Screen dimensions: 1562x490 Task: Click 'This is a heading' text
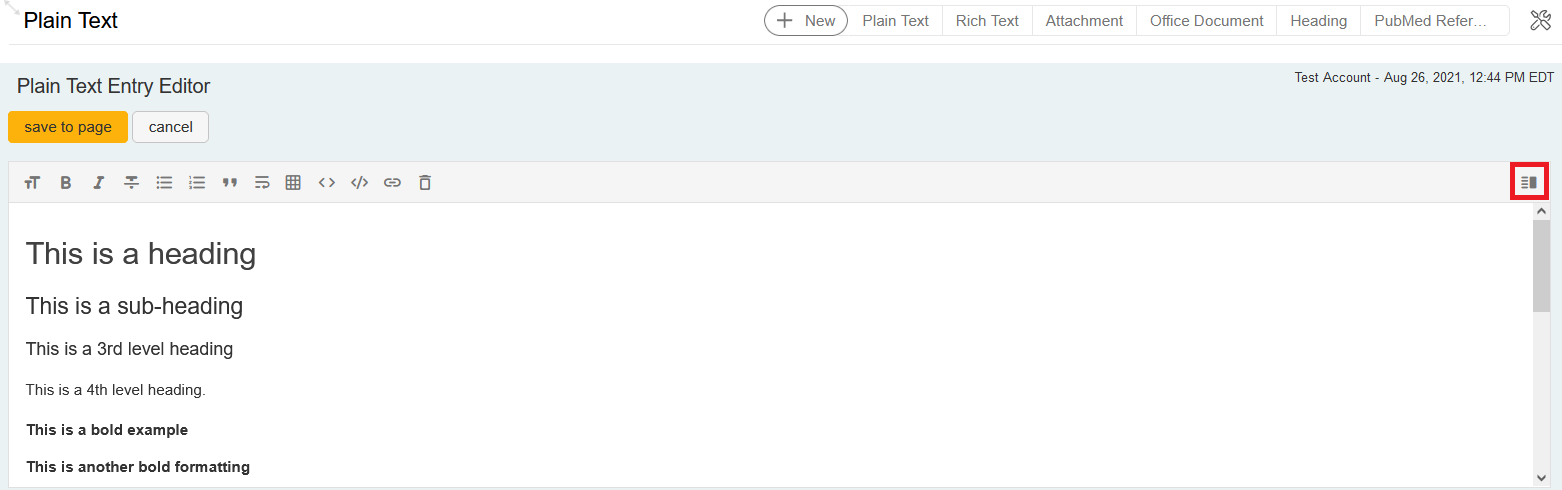click(x=141, y=254)
